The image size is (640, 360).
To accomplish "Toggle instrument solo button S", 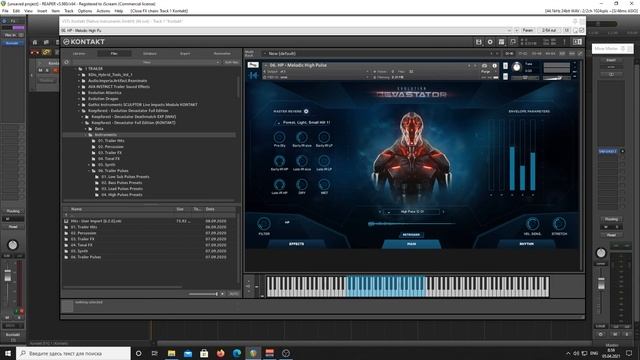I will click(505, 66).
